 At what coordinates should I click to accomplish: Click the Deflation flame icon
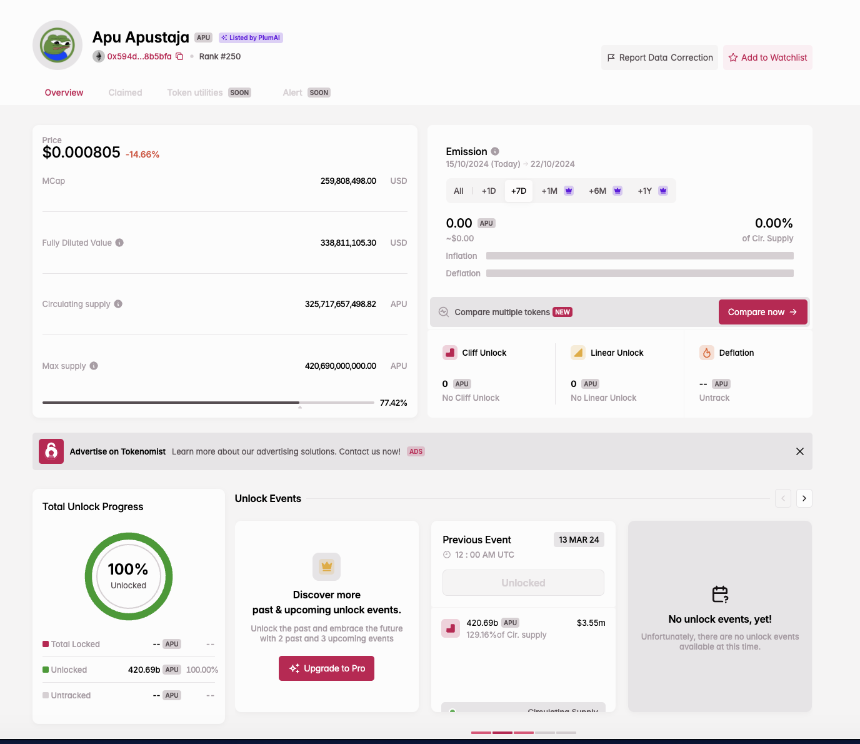coord(706,353)
